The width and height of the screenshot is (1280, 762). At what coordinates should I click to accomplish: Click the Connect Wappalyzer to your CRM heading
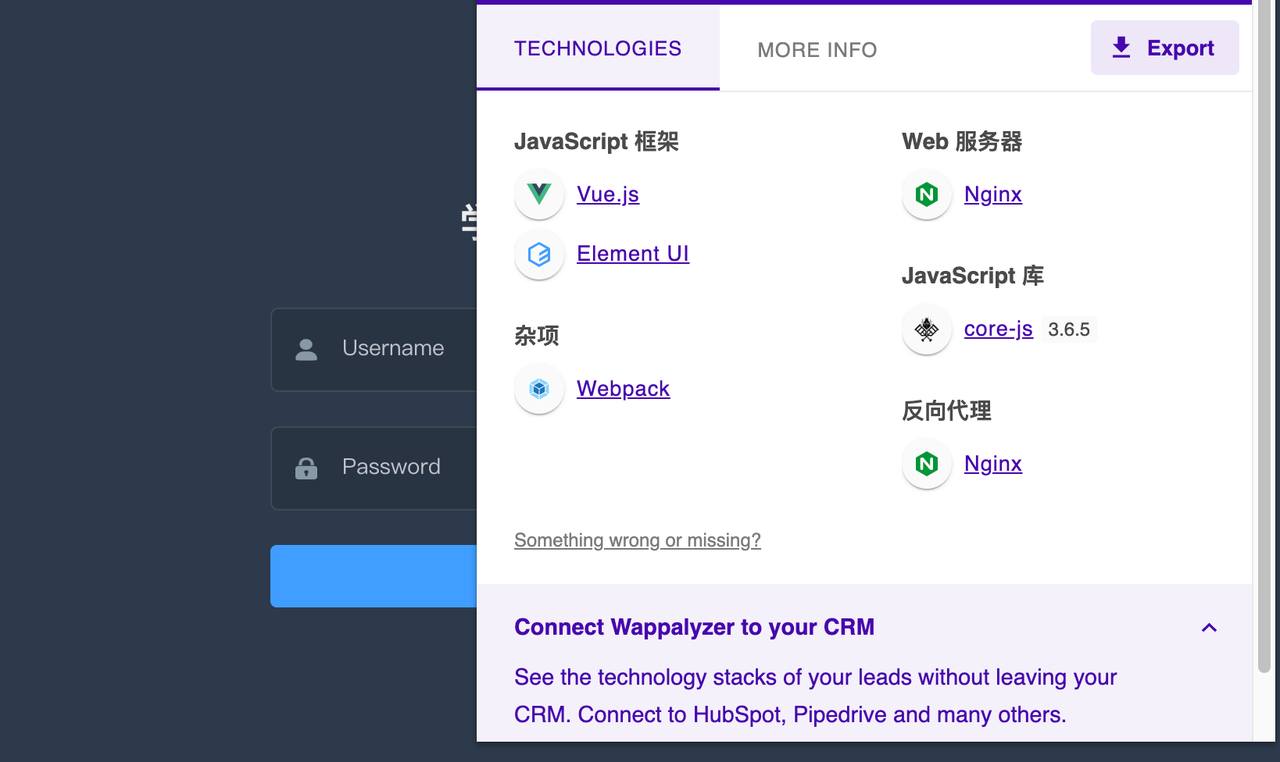point(694,628)
